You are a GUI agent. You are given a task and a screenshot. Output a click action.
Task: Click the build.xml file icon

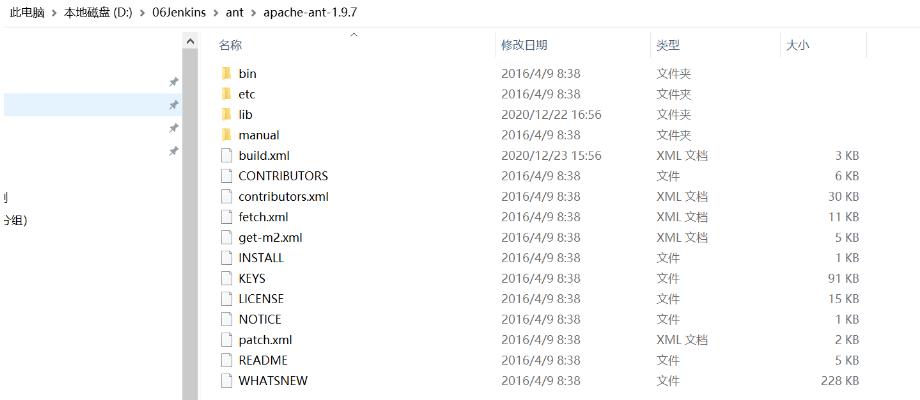(227, 155)
